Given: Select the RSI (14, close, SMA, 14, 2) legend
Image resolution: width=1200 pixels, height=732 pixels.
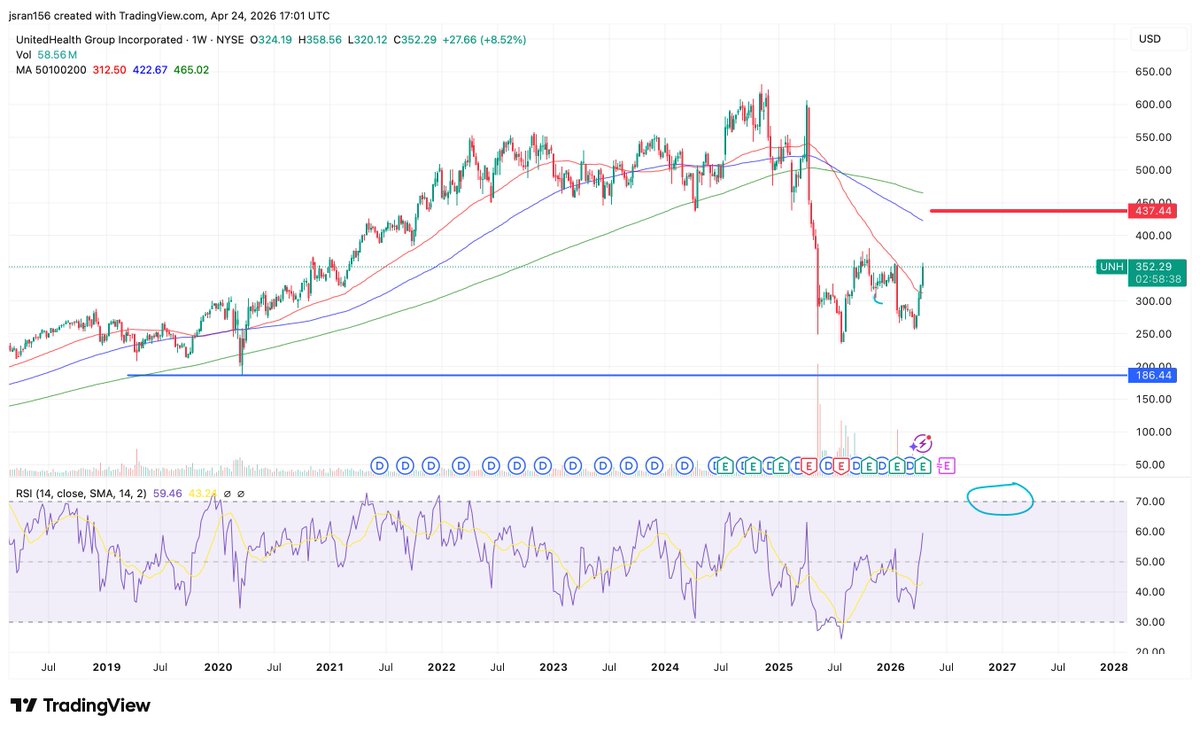Looking at the screenshot, I should [83, 493].
